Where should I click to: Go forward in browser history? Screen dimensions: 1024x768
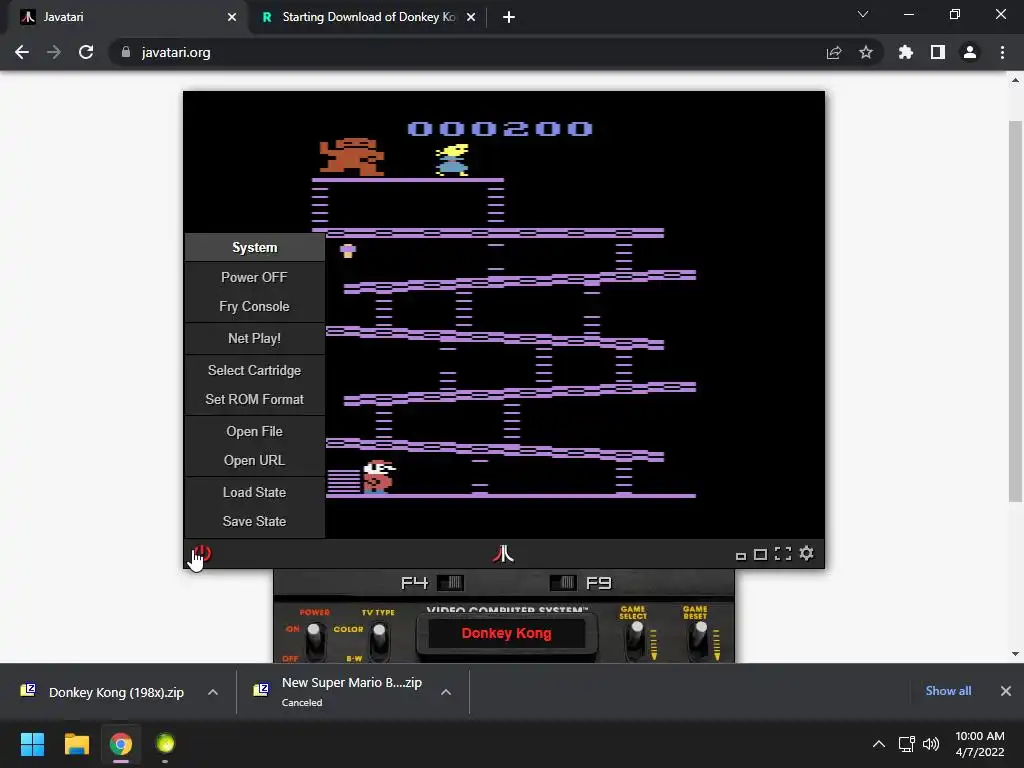coord(54,52)
